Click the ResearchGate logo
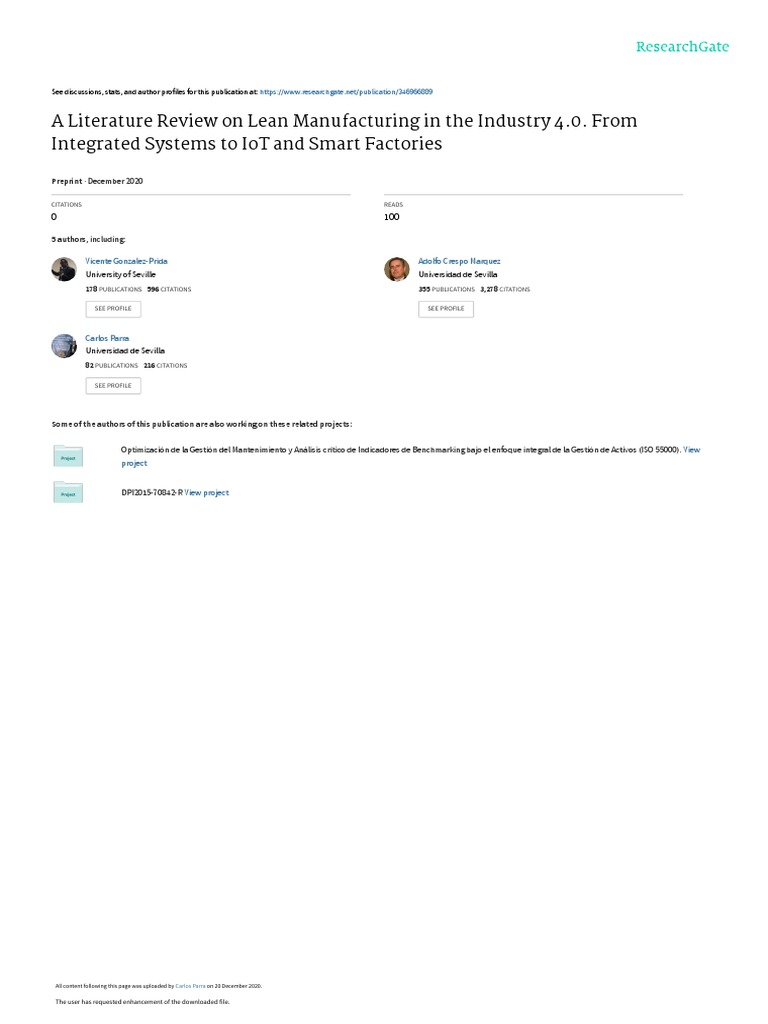The width and height of the screenshot is (768, 1024). point(682,46)
